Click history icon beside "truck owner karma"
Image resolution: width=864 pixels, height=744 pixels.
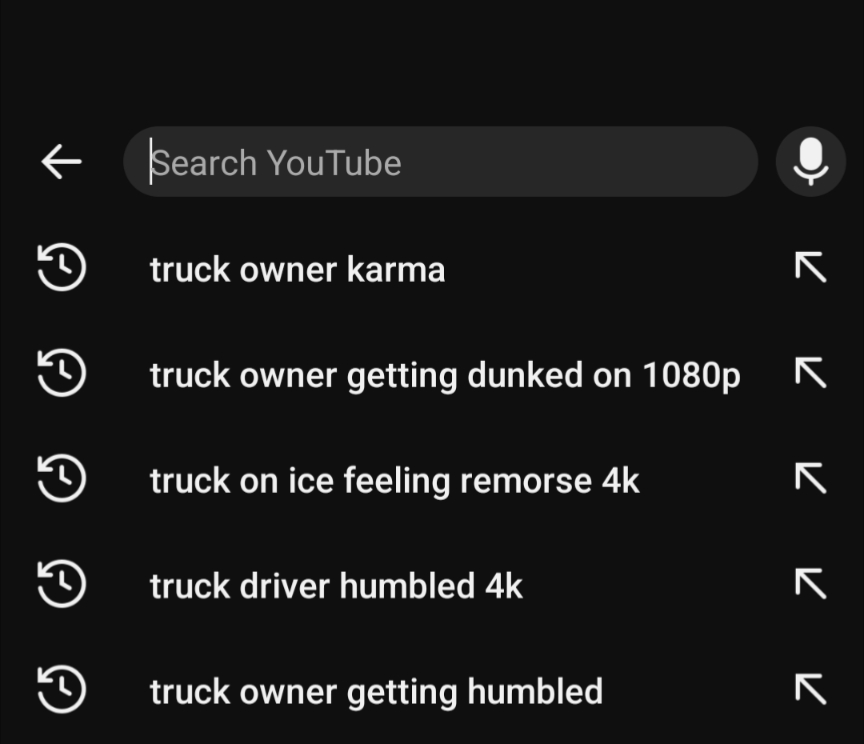(61, 269)
